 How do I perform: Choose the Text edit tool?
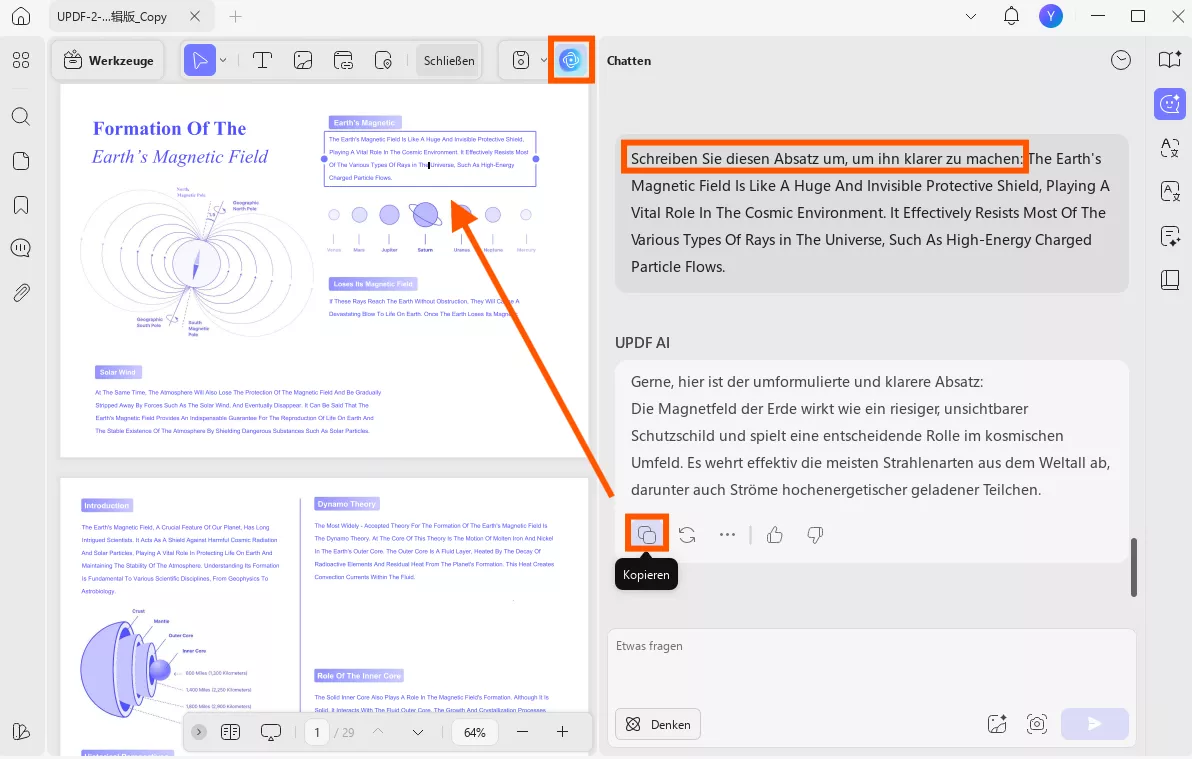pyautogui.click(x=262, y=60)
